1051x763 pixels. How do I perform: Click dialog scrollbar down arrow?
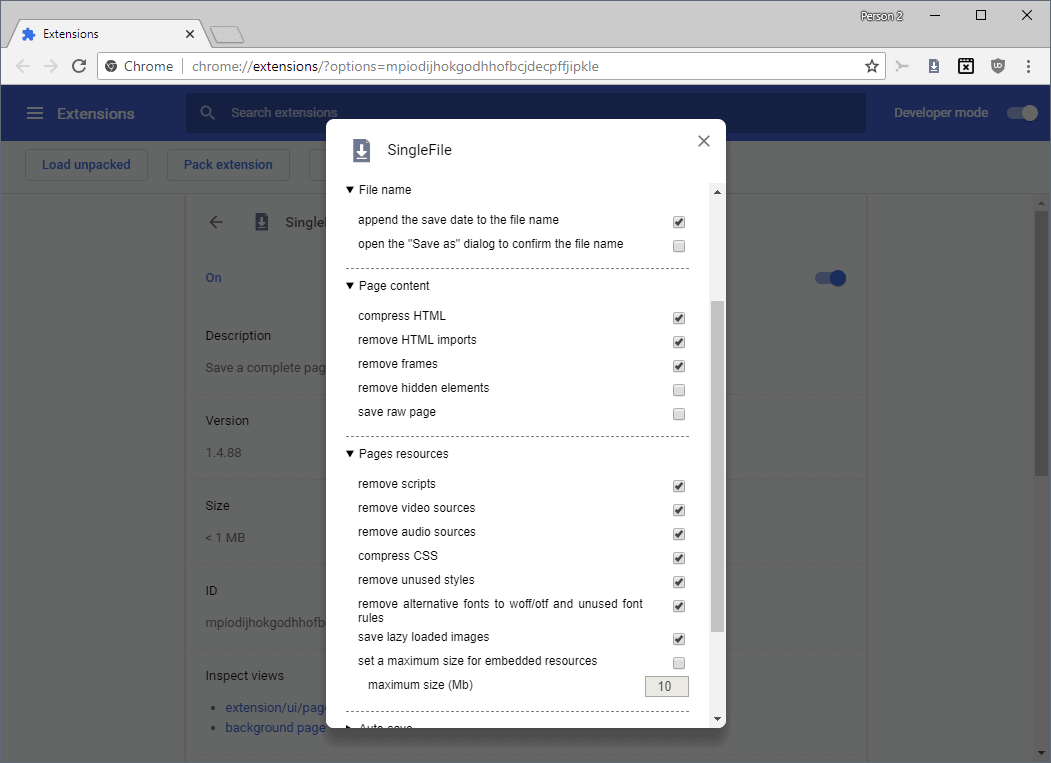point(717,719)
